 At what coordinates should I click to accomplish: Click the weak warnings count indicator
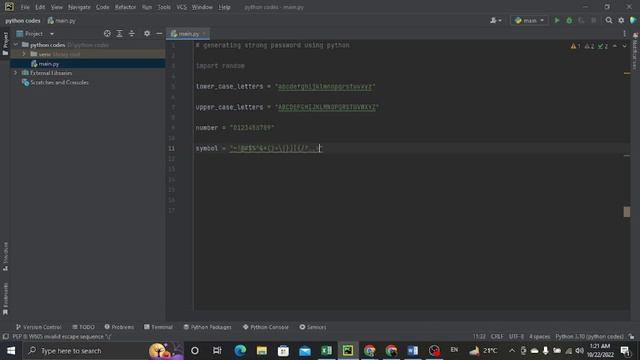click(589, 46)
